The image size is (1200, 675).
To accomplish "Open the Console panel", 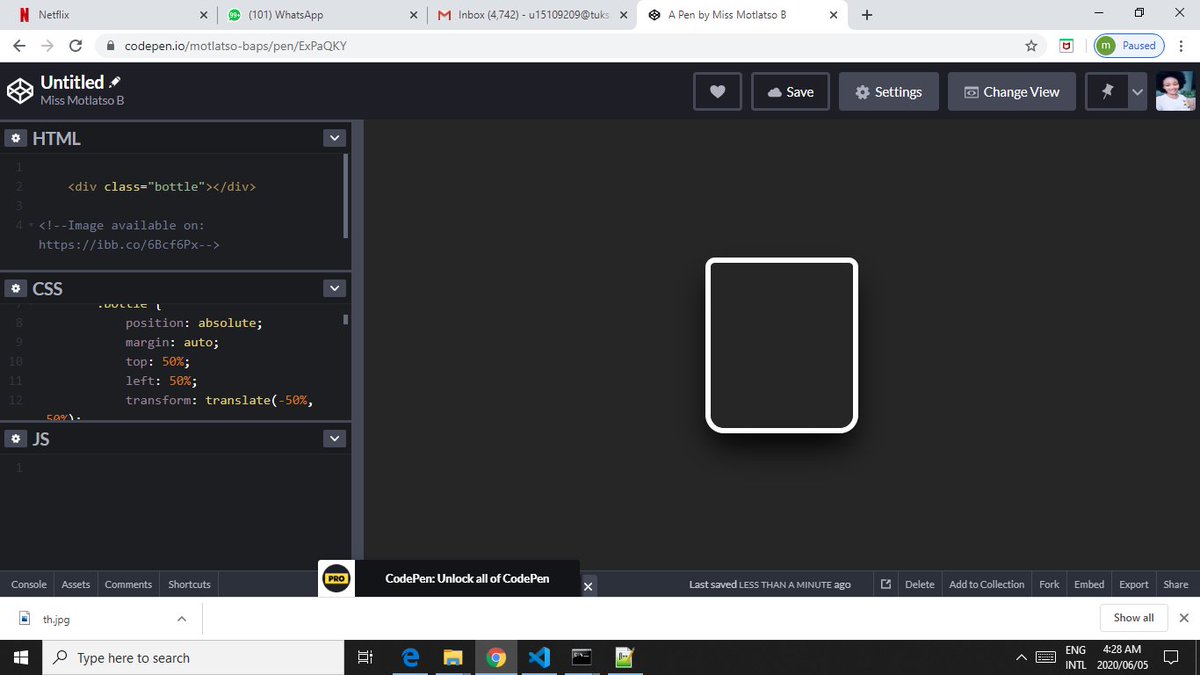I will pos(29,584).
